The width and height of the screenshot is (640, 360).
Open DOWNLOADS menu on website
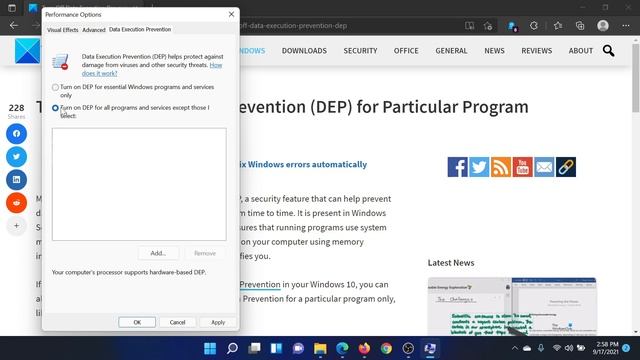(304, 51)
